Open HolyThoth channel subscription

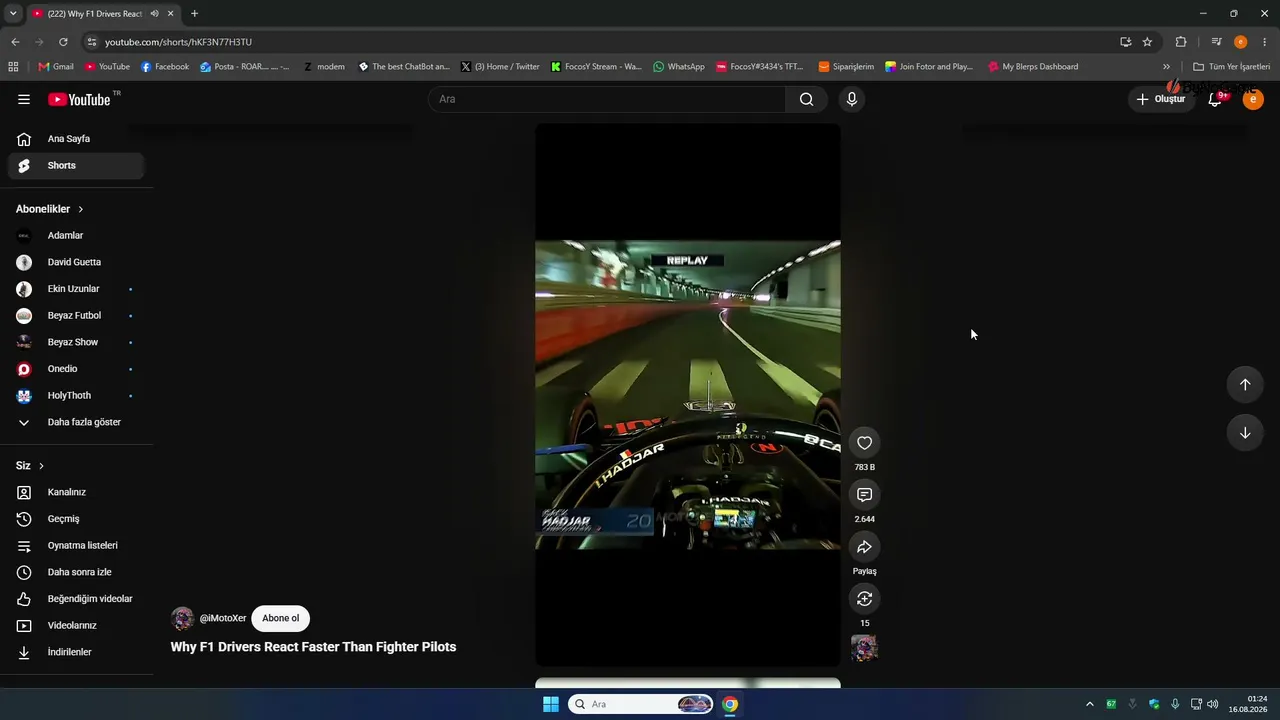(76, 396)
